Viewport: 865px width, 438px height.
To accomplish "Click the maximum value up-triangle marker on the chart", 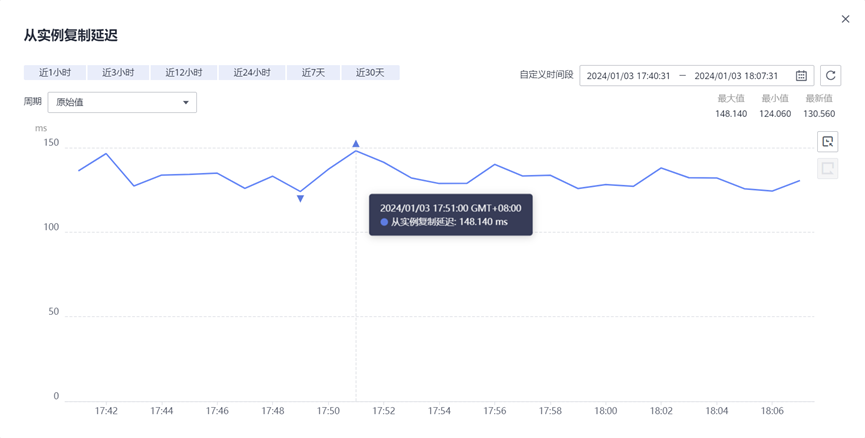I will tap(356, 144).
